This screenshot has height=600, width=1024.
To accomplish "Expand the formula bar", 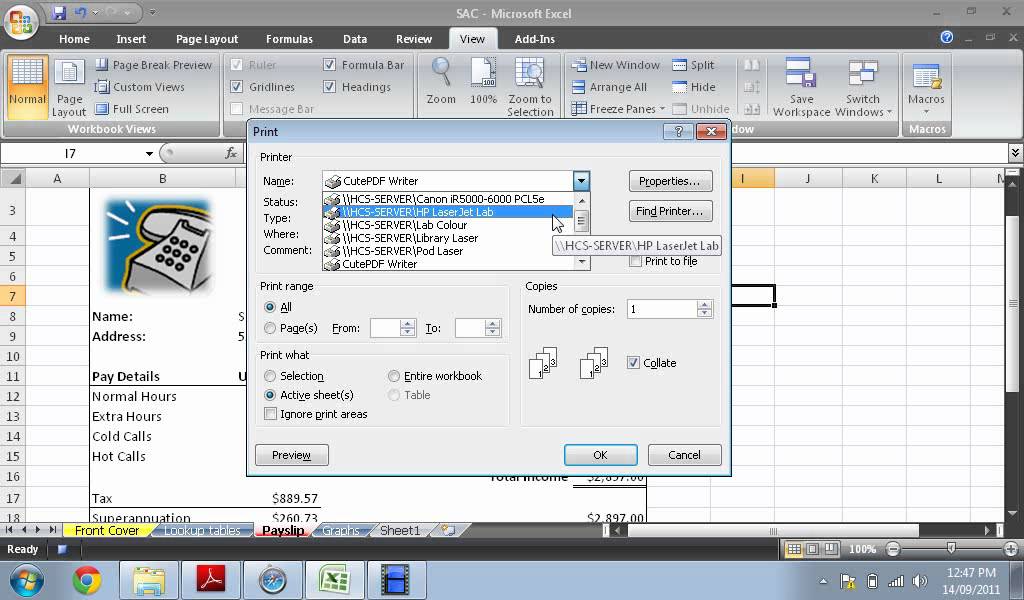I will [x=1015, y=153].
